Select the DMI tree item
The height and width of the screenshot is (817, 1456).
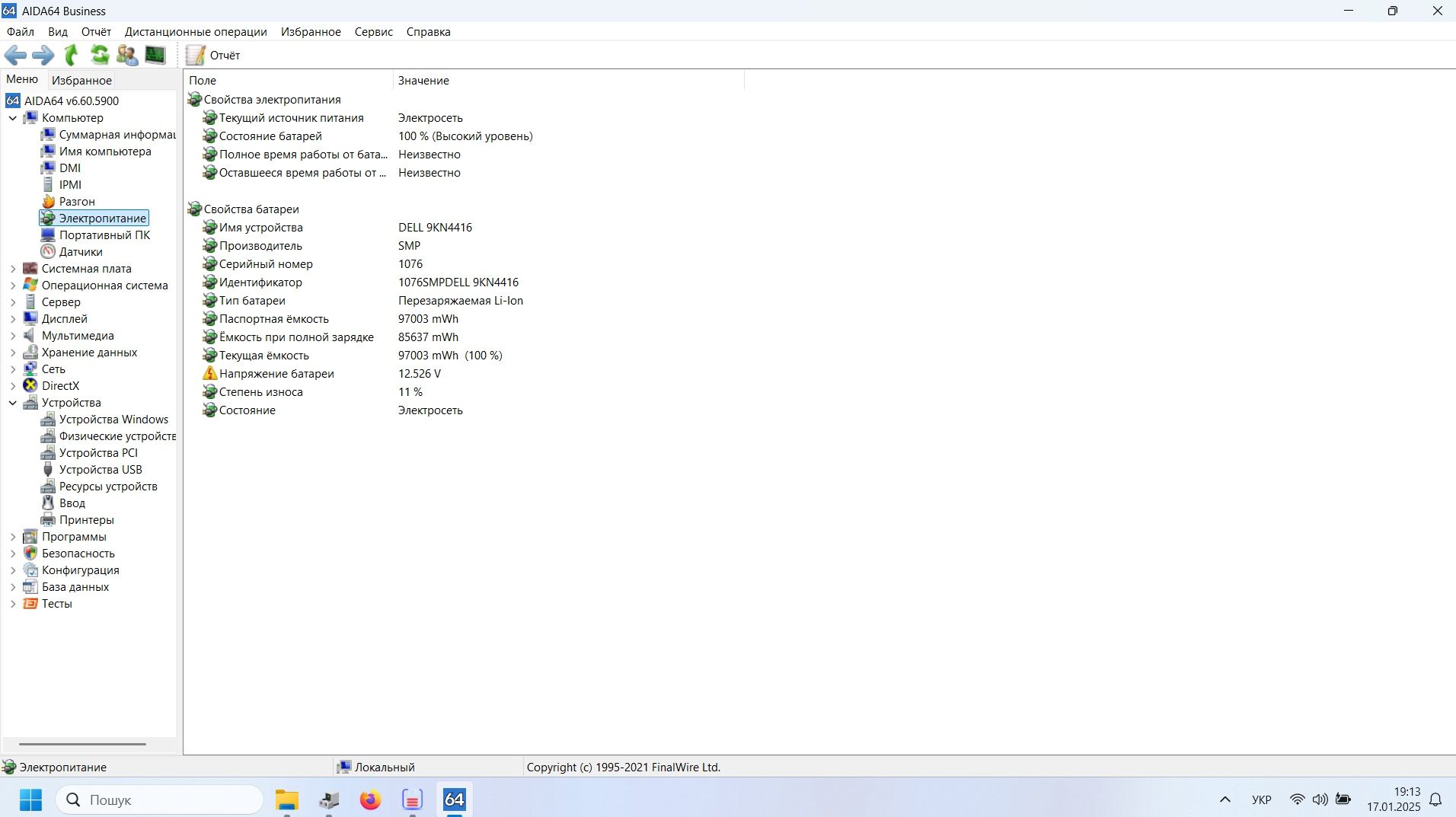click(x=70, y=168)
